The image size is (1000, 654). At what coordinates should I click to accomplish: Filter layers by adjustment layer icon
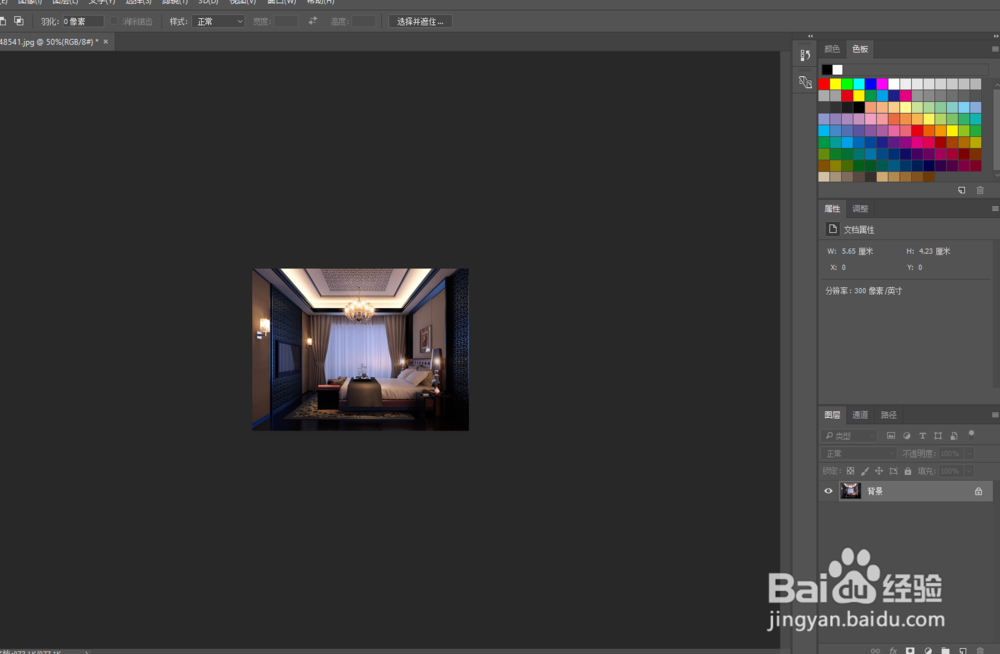click(907, 436)
